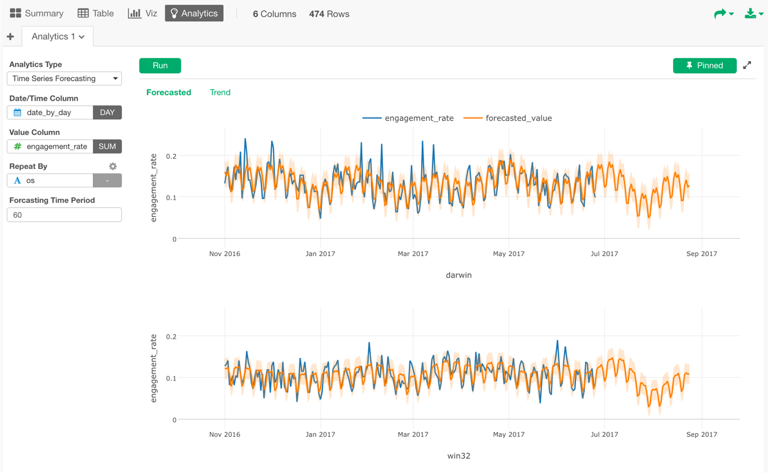Open the SUM aggregation dropdown

[107, 147]
